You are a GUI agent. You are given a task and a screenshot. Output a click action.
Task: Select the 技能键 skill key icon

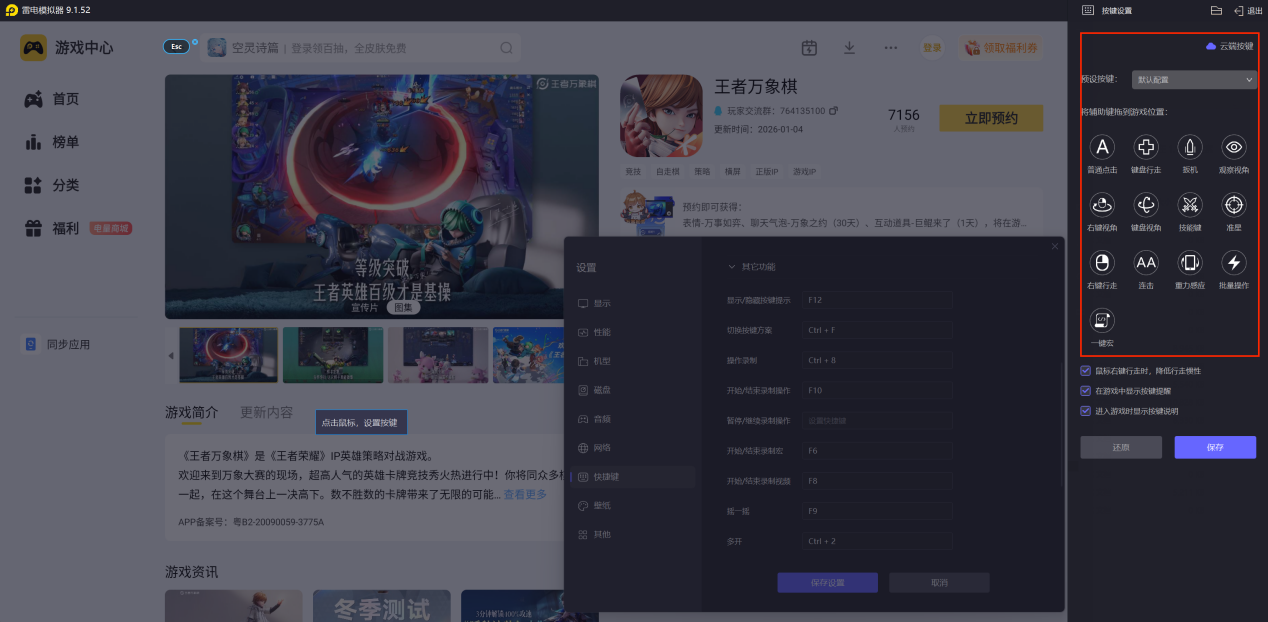click(x=1190, y=205)
